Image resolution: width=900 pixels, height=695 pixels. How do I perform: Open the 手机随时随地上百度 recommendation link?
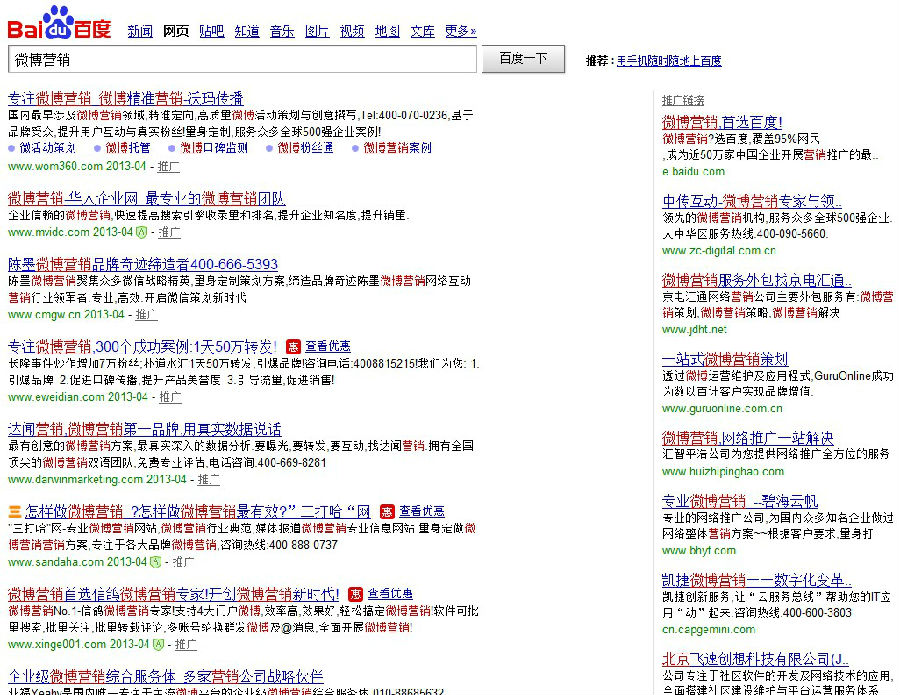click(669, 61)
